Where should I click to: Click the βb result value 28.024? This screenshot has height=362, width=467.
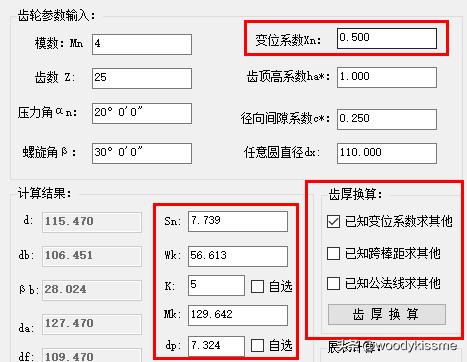point(92,290)
